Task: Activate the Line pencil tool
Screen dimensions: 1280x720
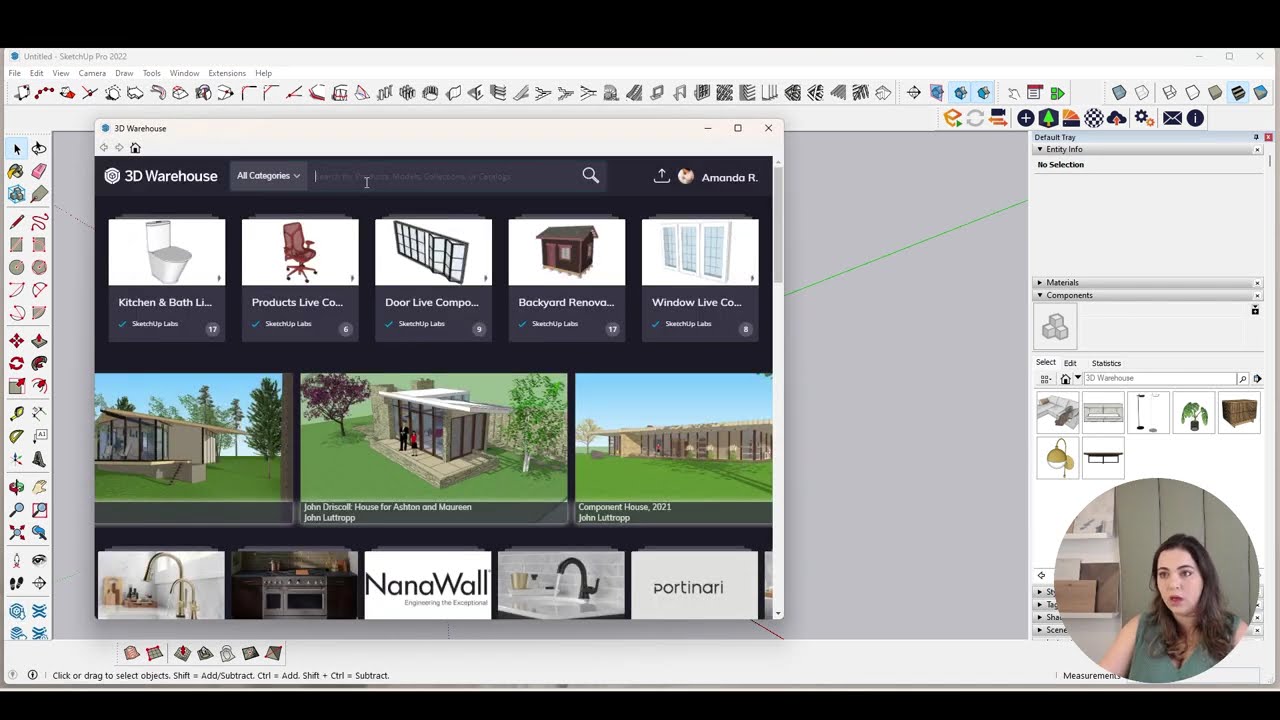Action: [x=17, y=222]
